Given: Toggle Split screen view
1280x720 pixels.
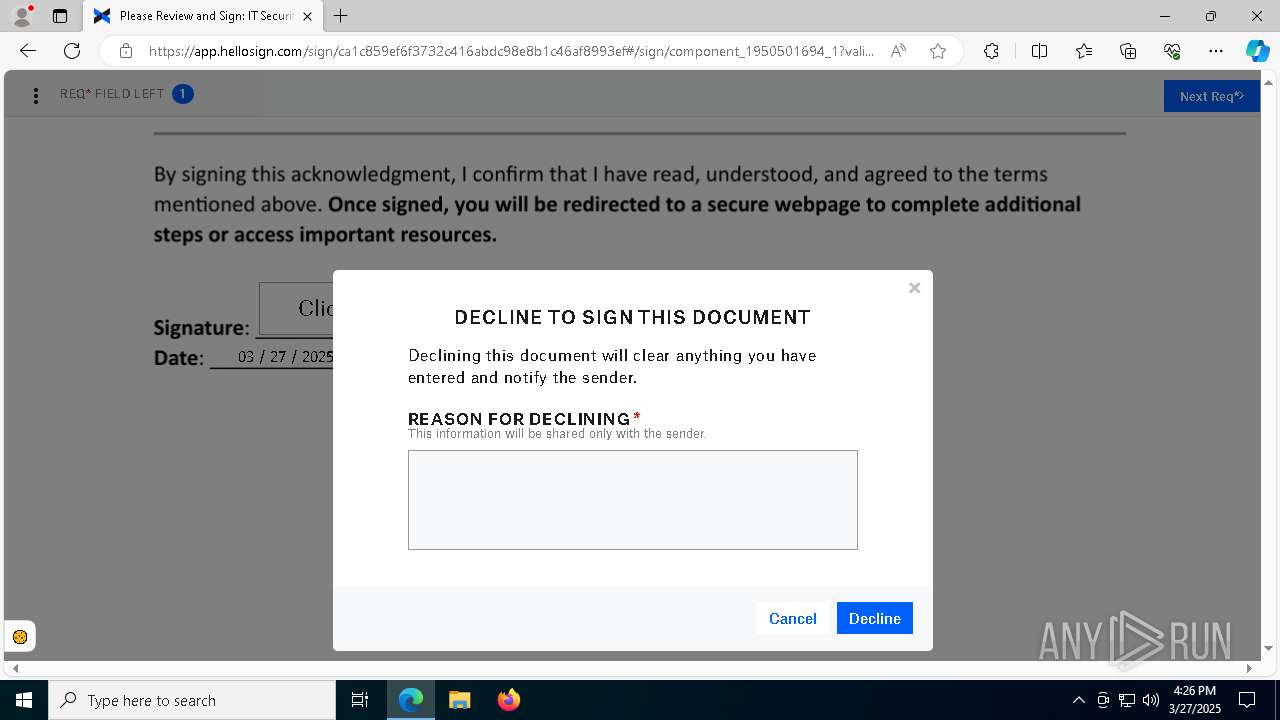Looking at the screenshot, I should pos(1039,51).
